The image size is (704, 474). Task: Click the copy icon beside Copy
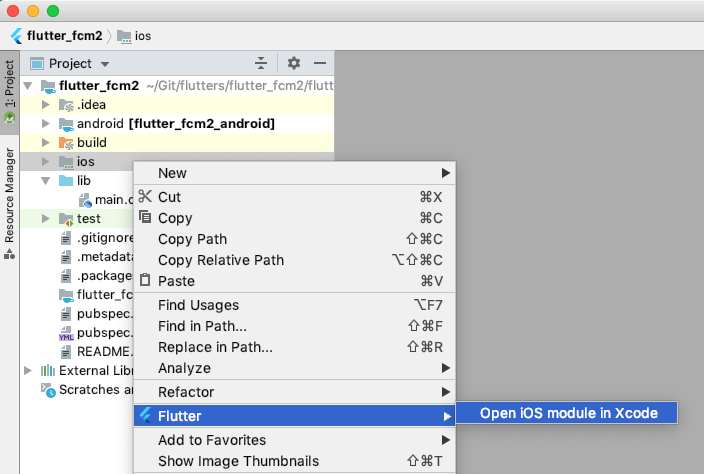tap(145, 217)
